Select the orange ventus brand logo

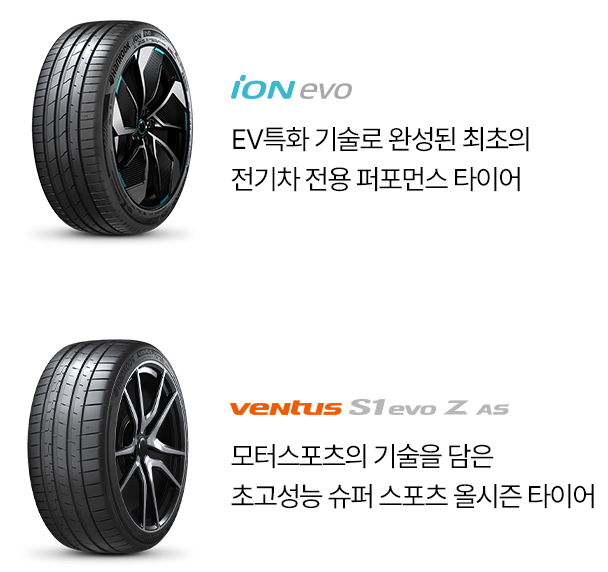pyautogui.click(x=285, y=408)
